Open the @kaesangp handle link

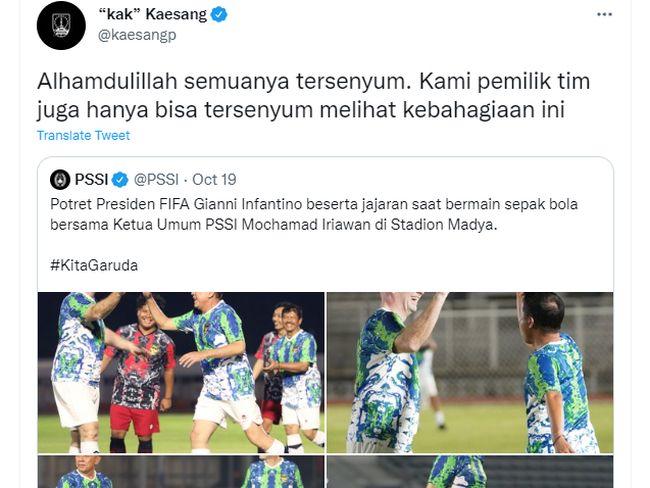[137, 35]
